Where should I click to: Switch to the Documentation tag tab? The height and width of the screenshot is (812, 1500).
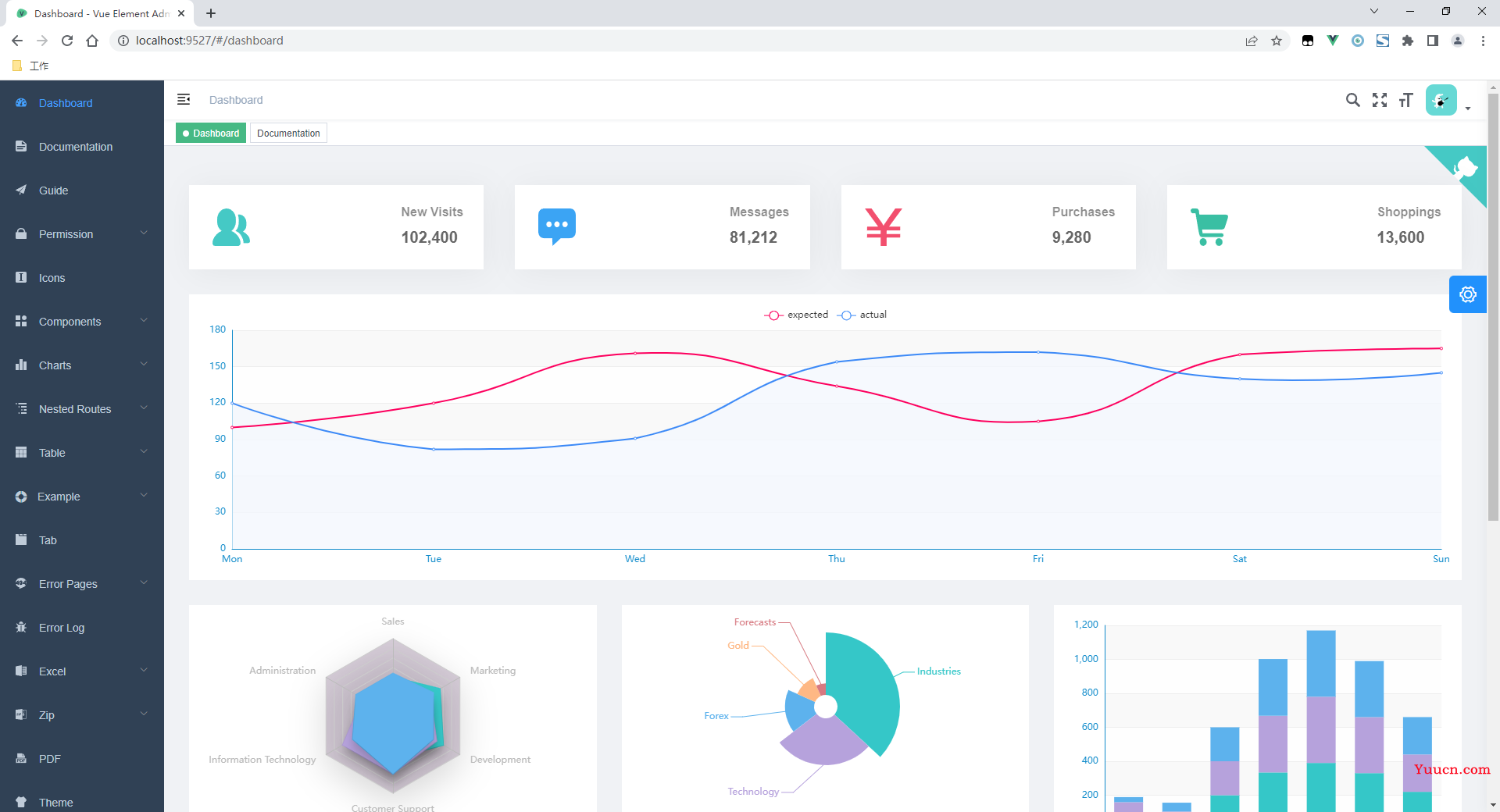288,134
